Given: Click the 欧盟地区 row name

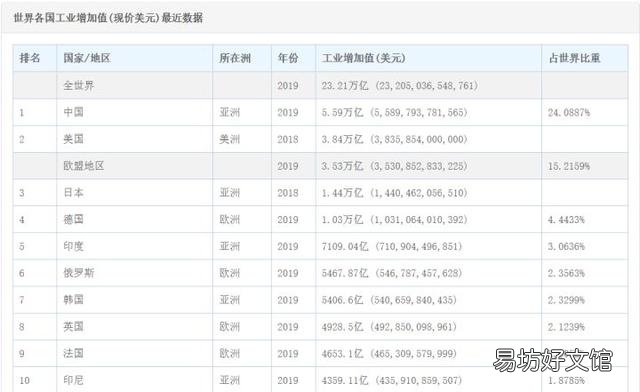Looking at the screenshot, I should click(84, 166).
